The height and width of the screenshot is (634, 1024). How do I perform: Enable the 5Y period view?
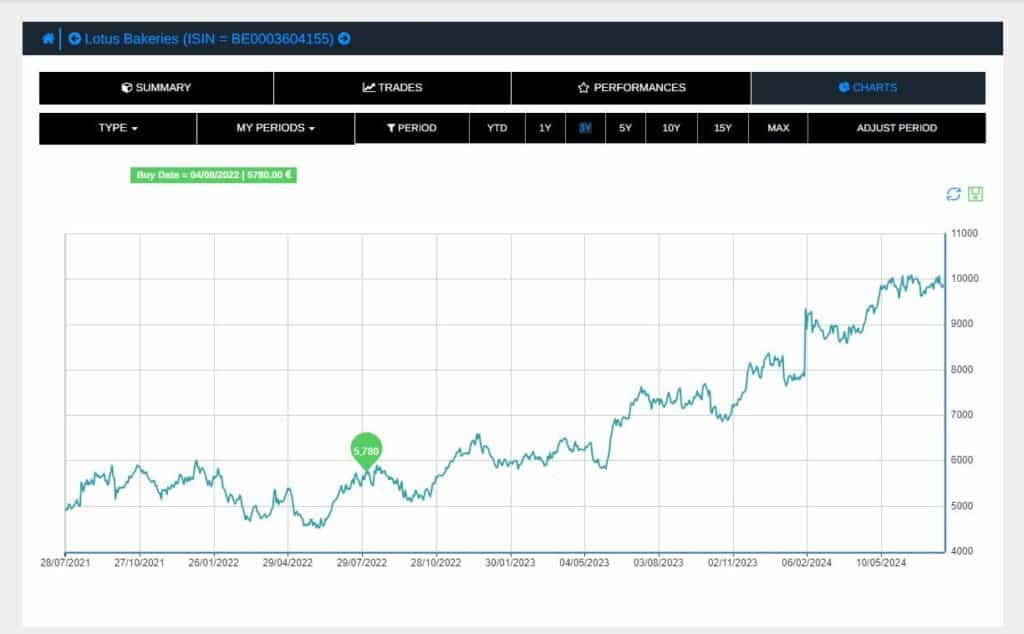(x=625, y=128)
